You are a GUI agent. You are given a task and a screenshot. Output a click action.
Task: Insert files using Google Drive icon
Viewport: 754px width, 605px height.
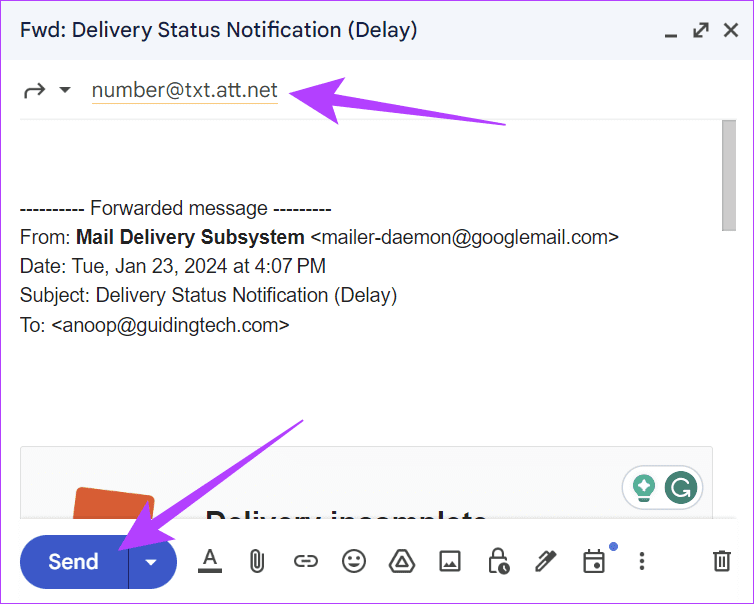[401, 562]
